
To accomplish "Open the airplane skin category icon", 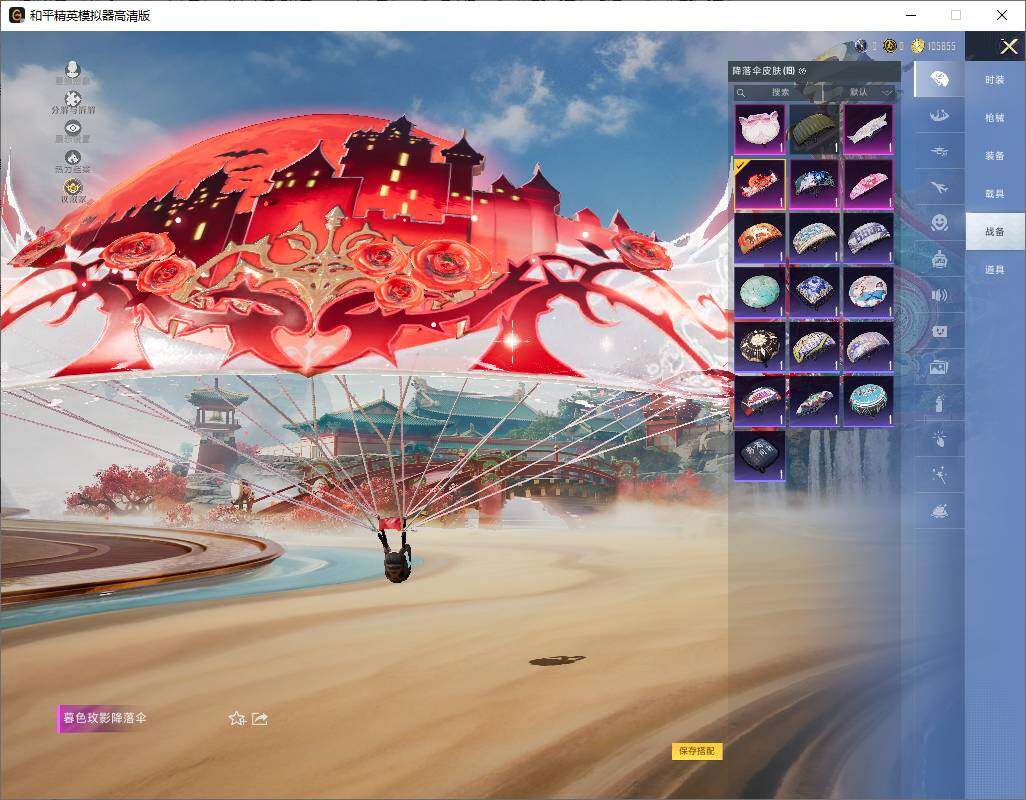I will coord(938,187).
